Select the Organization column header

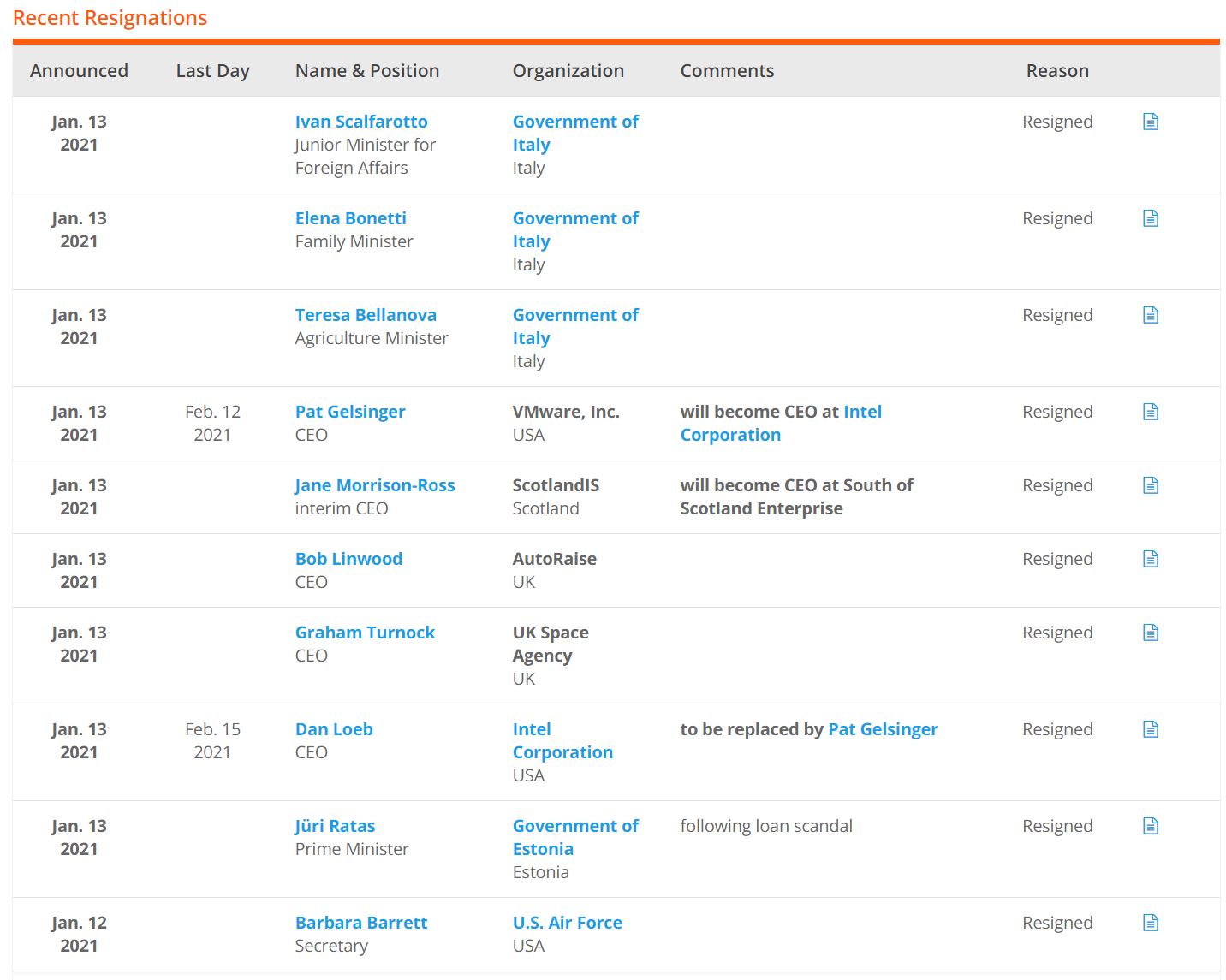568,71
